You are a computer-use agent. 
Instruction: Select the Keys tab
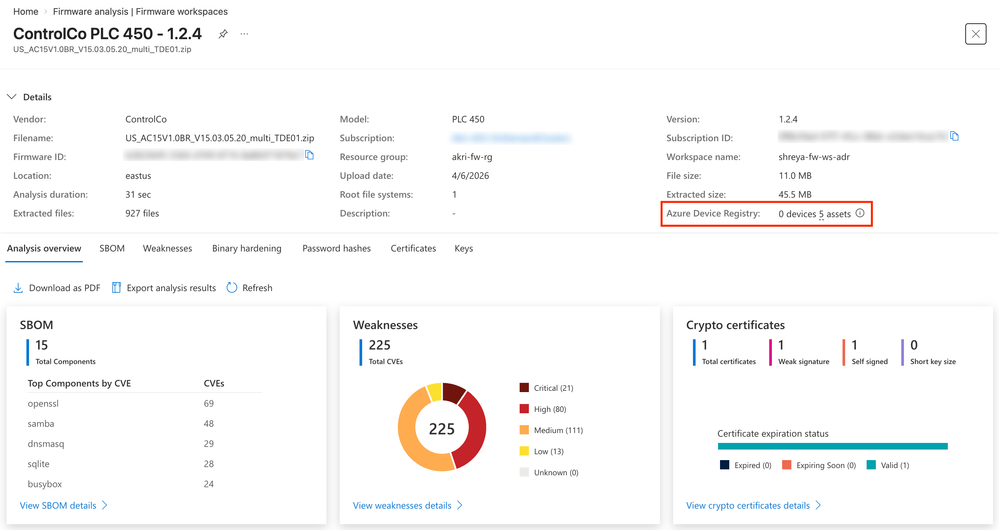click(464, 248)
